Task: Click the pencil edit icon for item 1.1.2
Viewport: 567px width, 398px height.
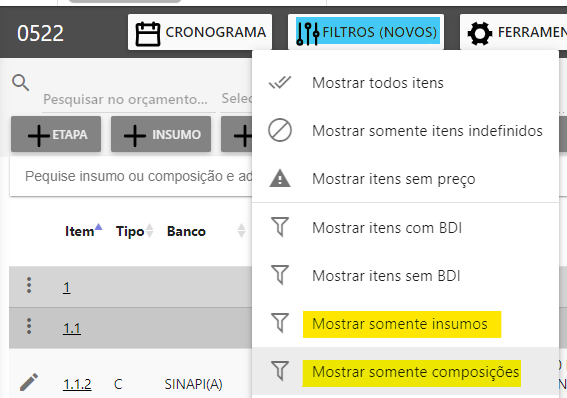Action: (29, 382)
